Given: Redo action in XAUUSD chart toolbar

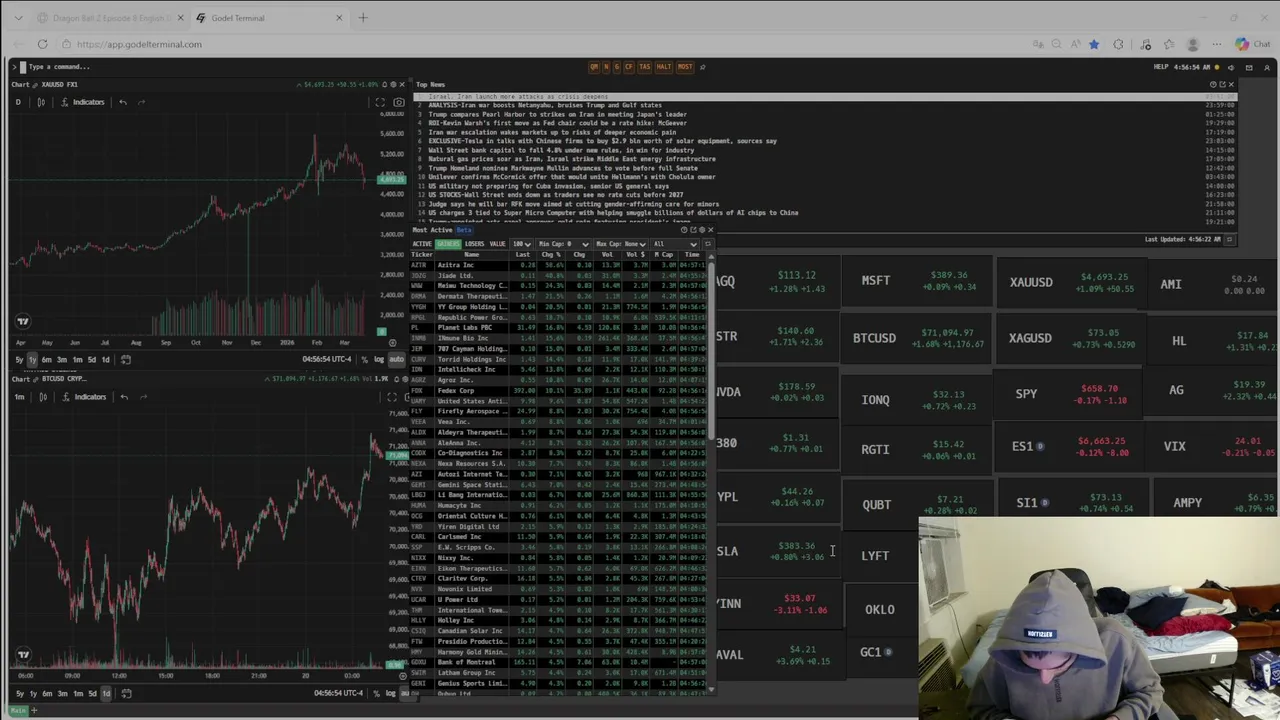Looking at the screenshot, I should click(142, 102).
